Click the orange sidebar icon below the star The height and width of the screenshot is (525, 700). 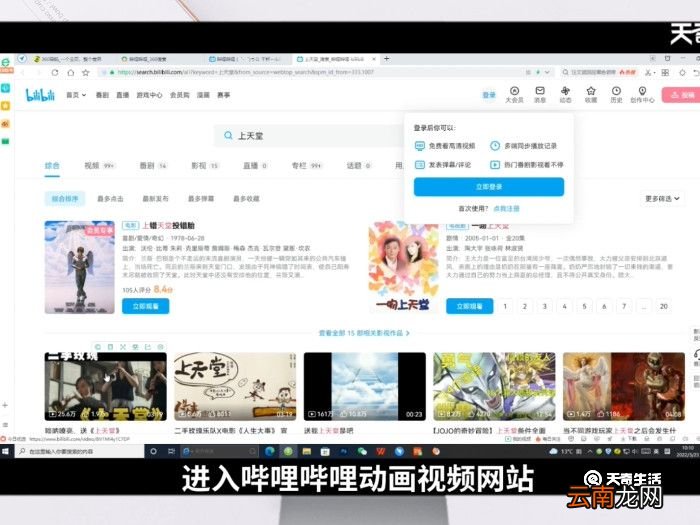point(5,124)
